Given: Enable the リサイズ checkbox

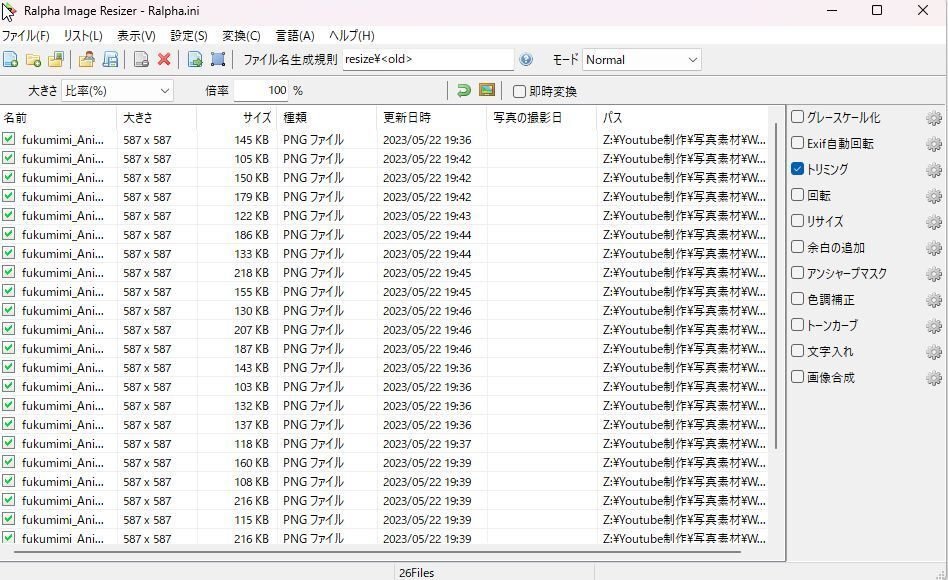Looking at the screenshot, I should pyautogui.click(x=797, y=221).
